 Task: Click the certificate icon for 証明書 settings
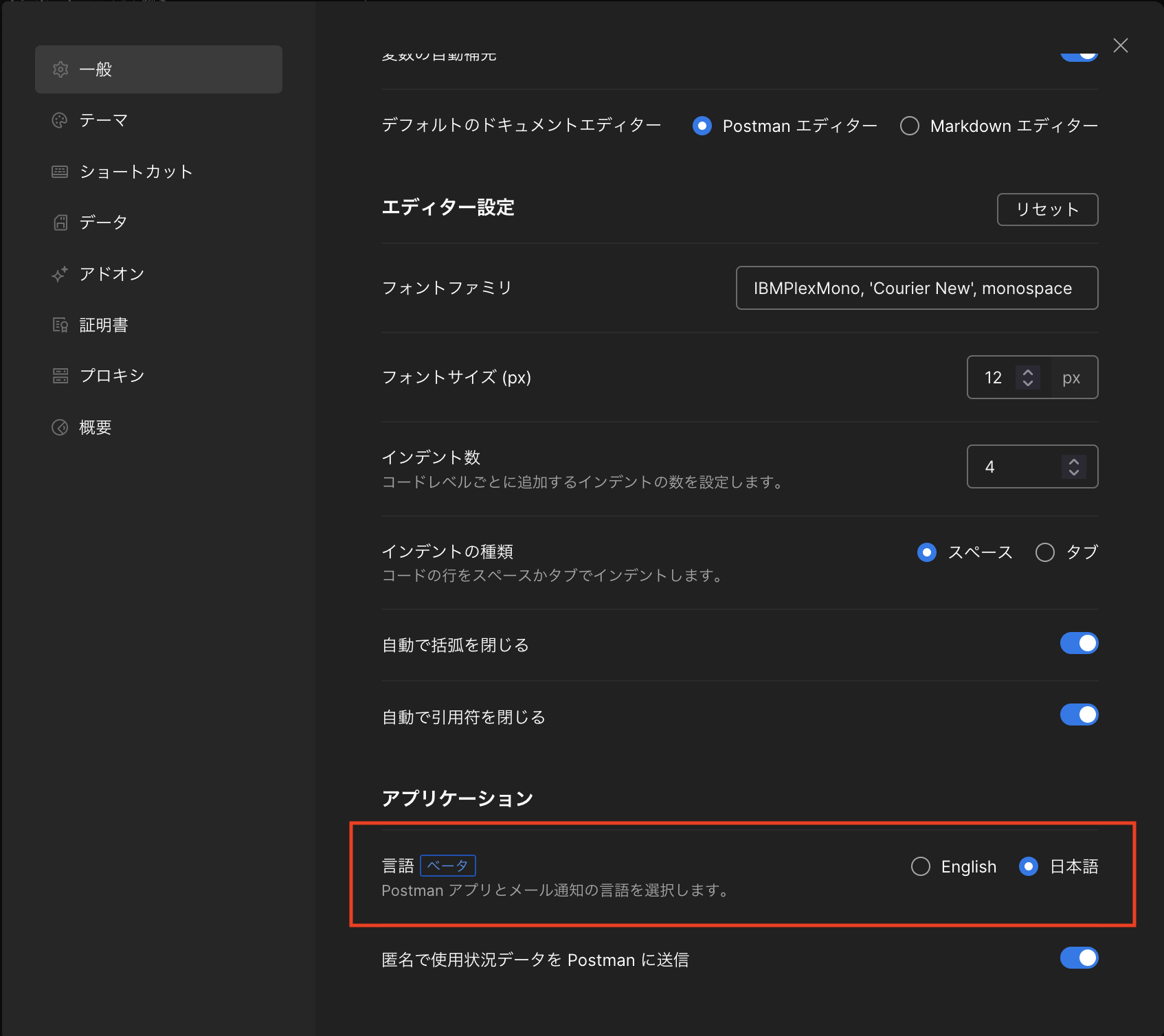[60, 324]
